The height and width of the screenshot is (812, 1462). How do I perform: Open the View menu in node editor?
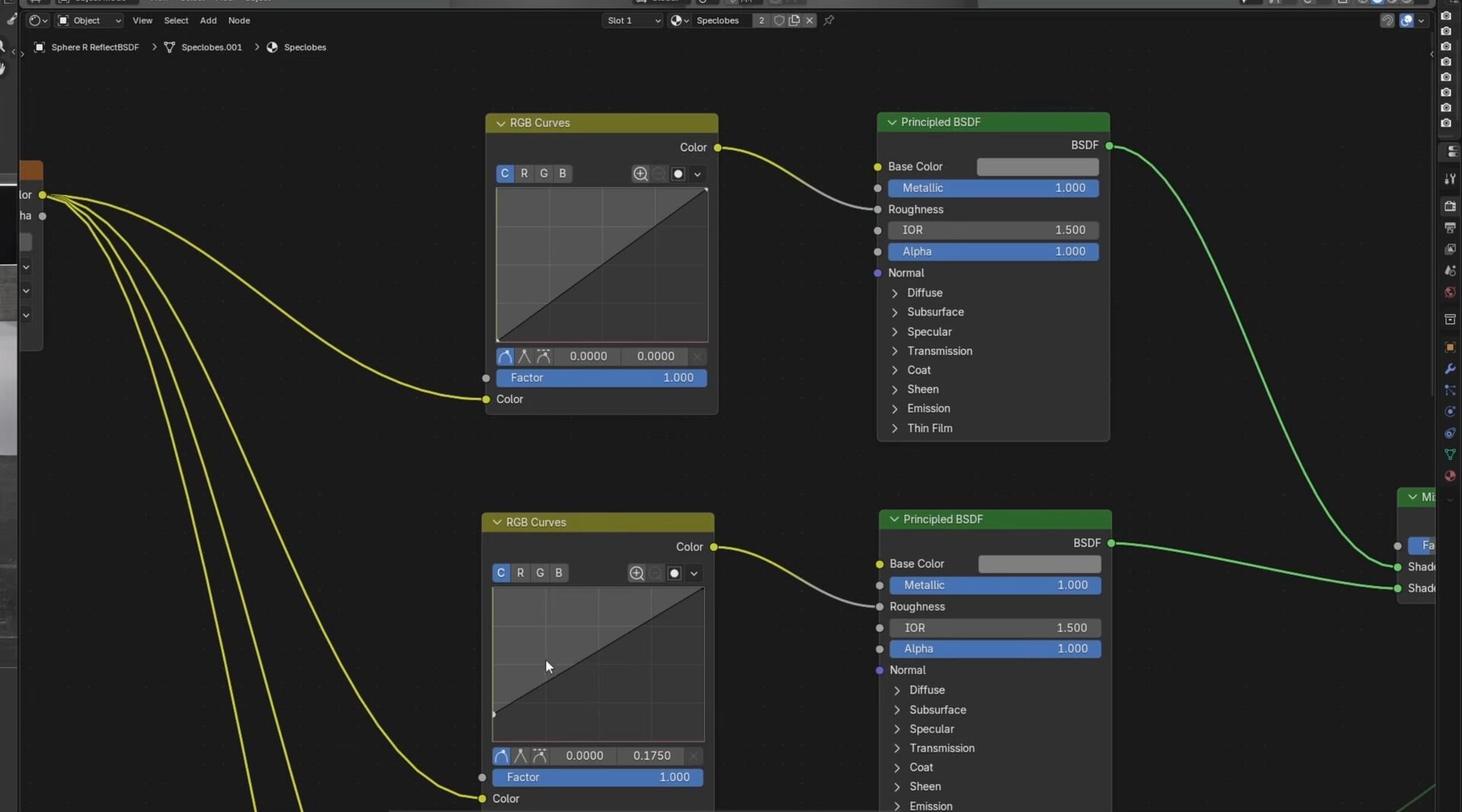click(142, 21)
